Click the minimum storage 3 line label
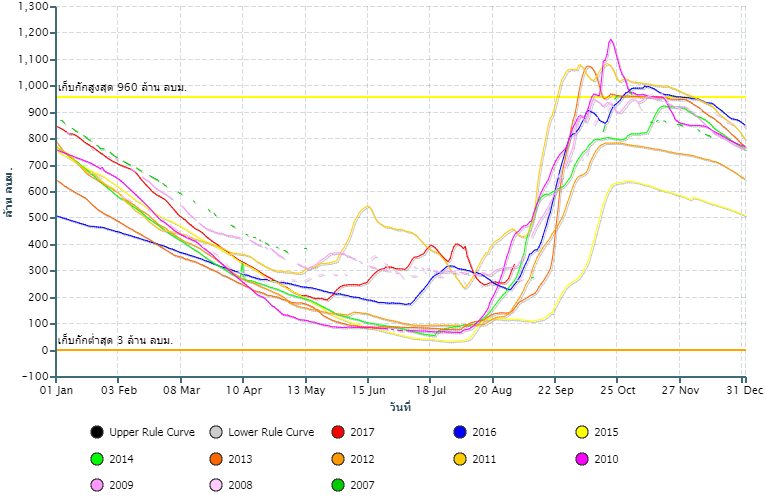The height and width of the screenshot is (497, 766). pos(116,341)
